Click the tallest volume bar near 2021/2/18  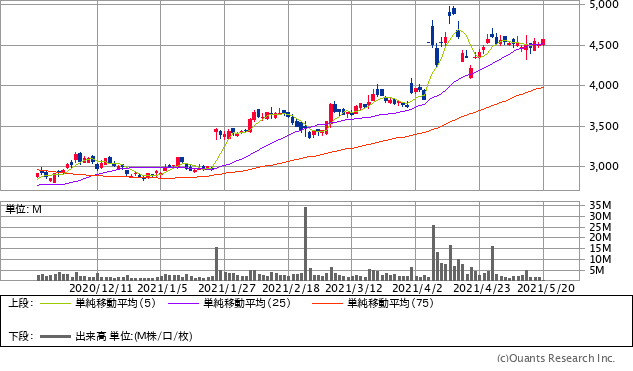point(306,244)
